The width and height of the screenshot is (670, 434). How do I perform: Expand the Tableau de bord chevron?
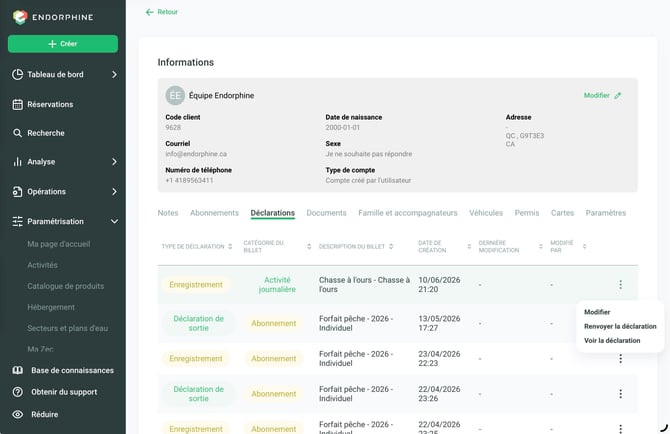114,74
